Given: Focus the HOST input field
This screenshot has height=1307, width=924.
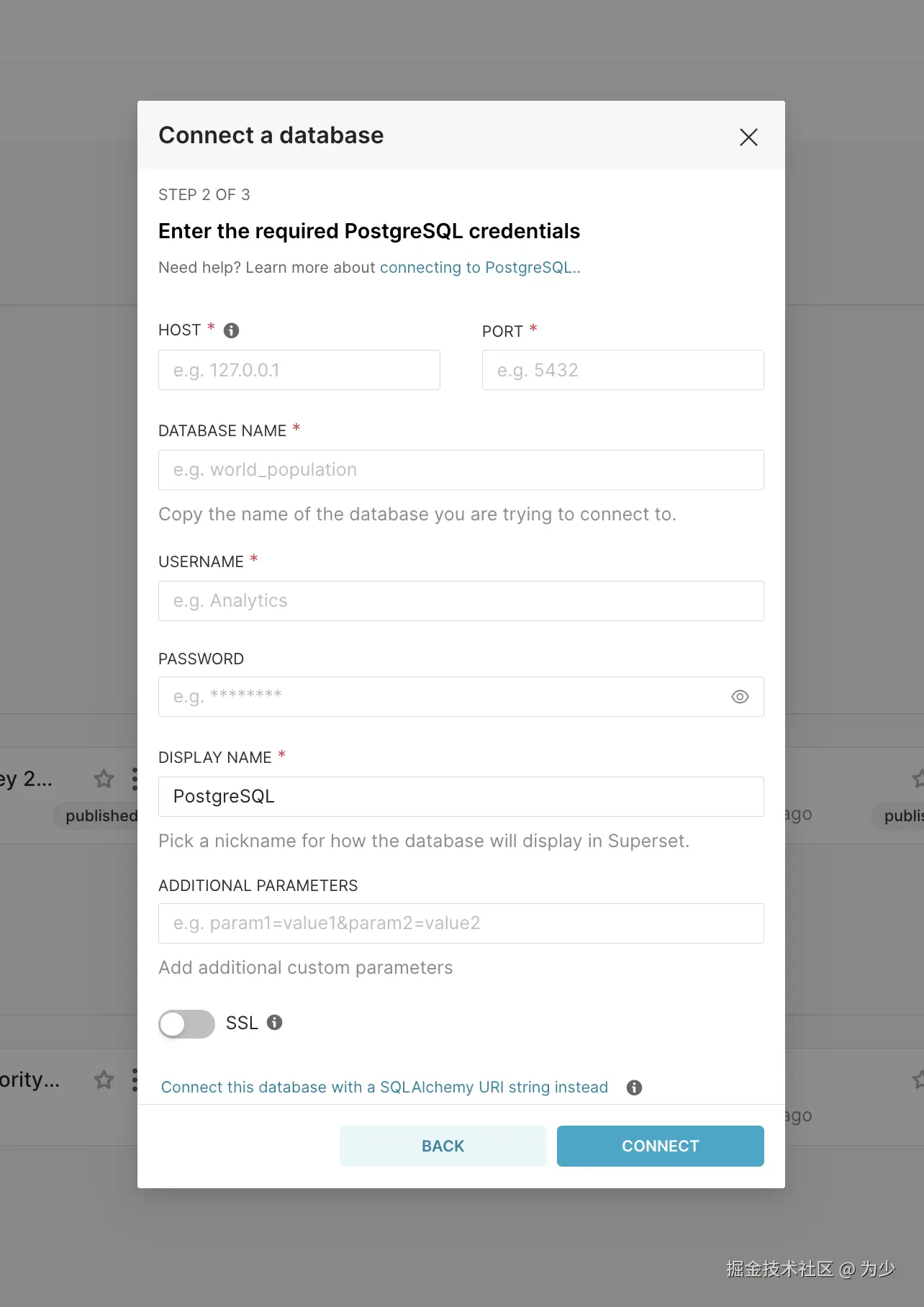Looking at the screenshot, I should point(299,370).
